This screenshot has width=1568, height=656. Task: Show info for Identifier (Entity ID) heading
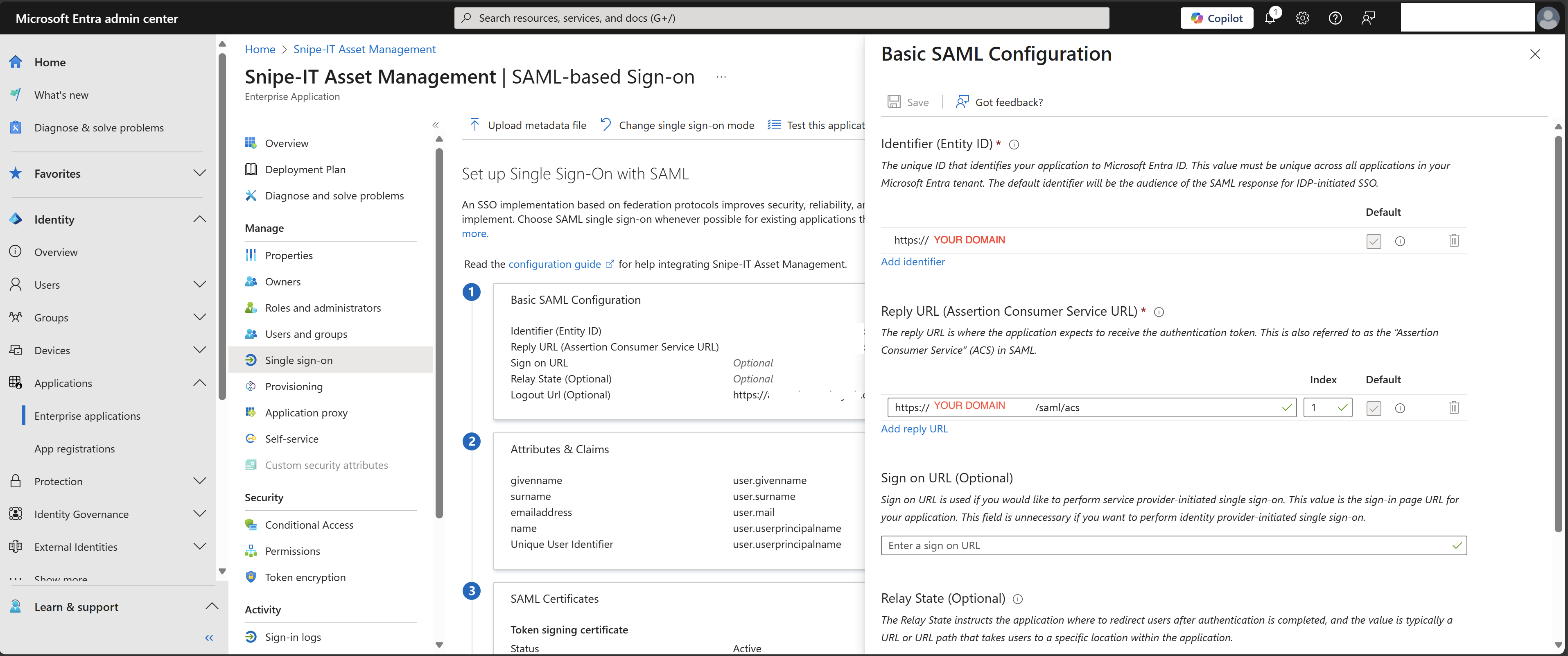click(x=1014, y=145)
